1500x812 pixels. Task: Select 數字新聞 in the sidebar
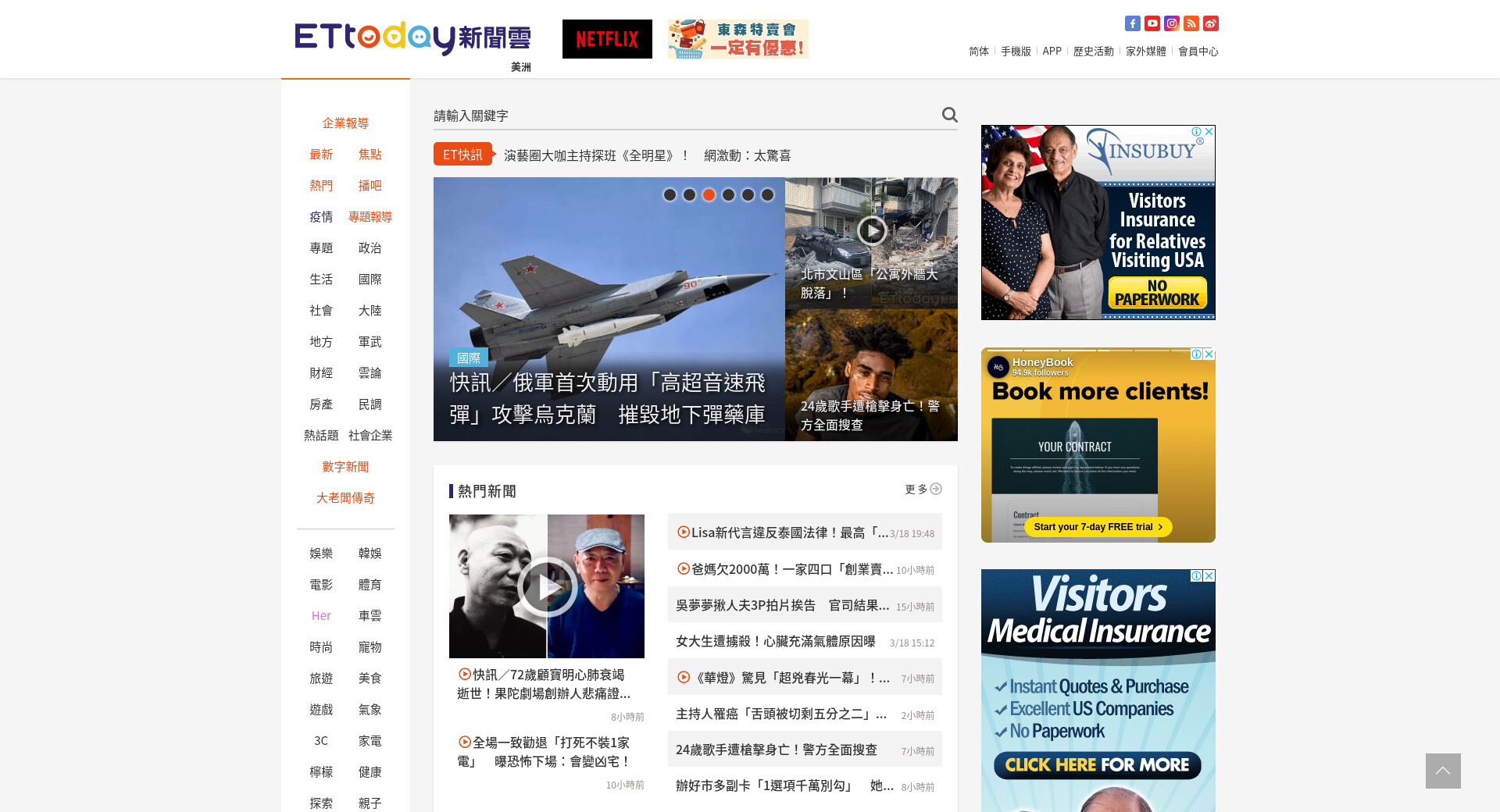(345, 467)
